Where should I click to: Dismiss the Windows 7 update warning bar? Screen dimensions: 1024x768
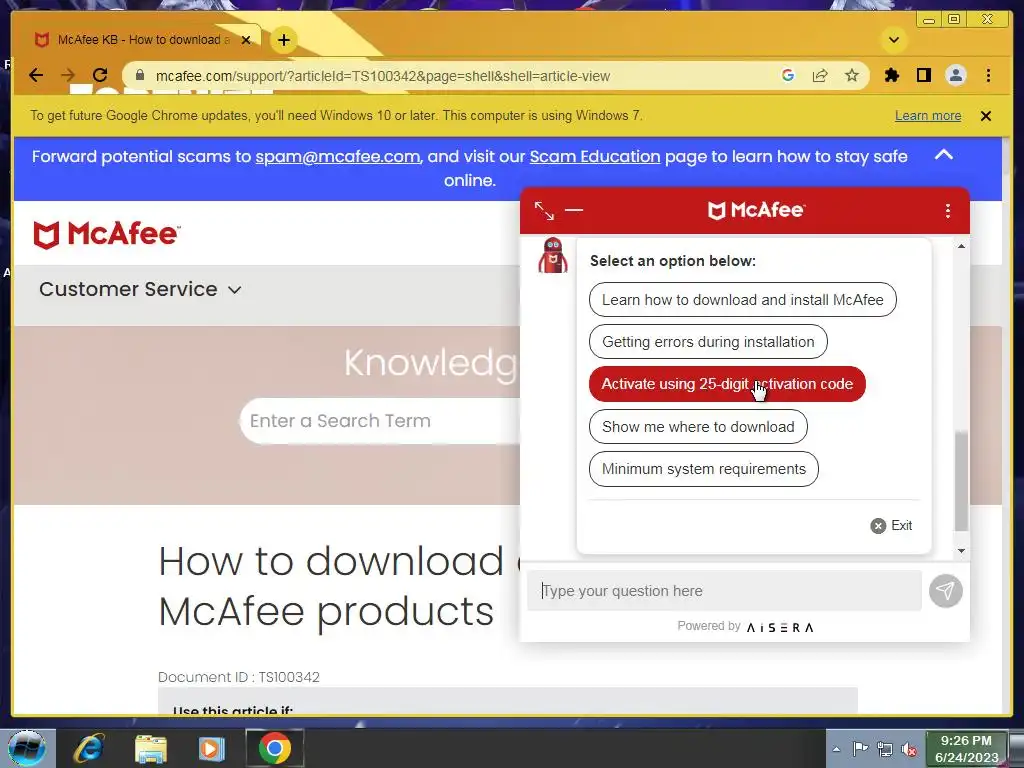(986, 116)
